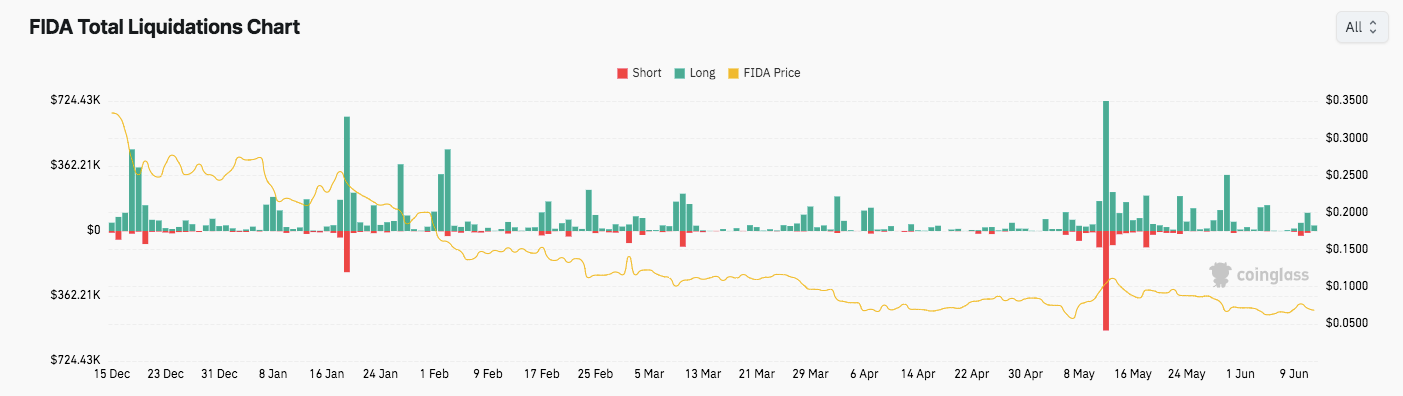
Task: Click the tall green bar near 16 Jan
Action: (x=347, y=174)
